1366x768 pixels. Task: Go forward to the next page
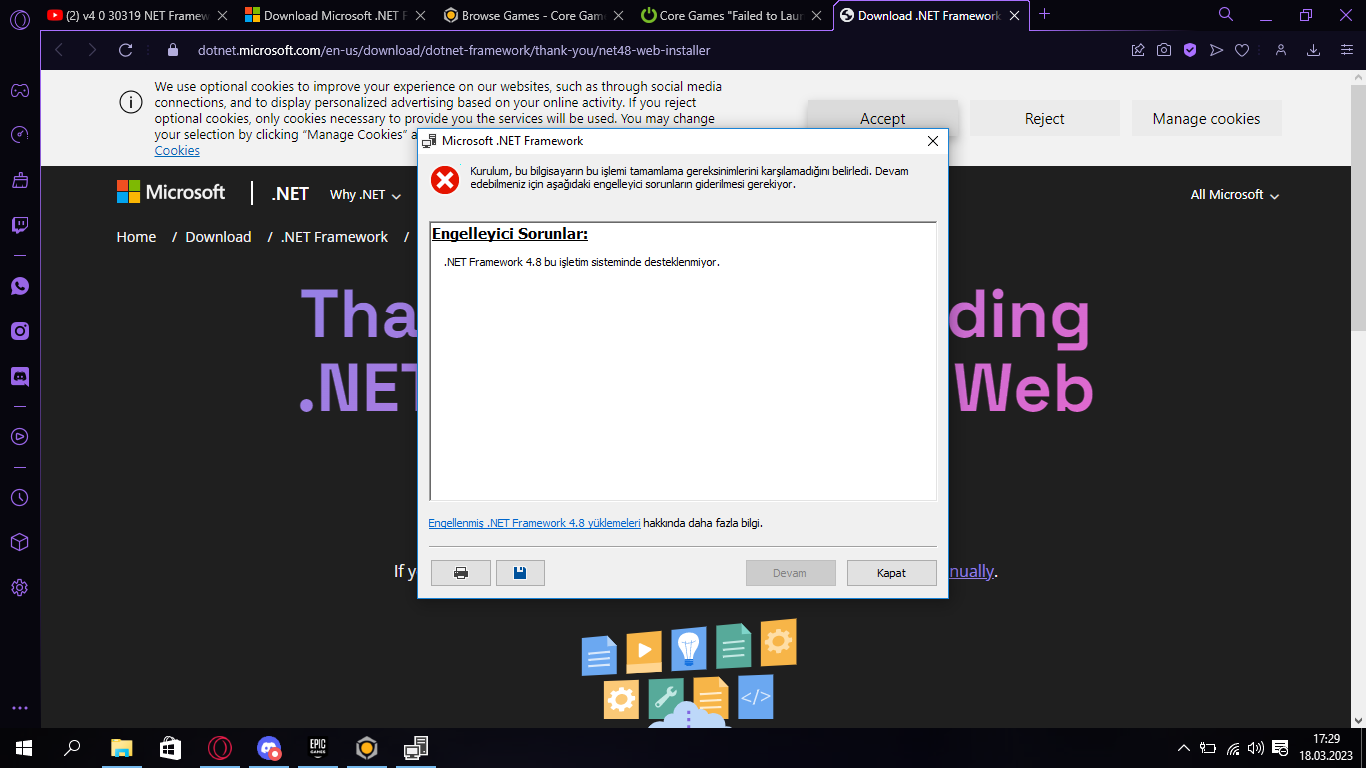coord(92,50)
